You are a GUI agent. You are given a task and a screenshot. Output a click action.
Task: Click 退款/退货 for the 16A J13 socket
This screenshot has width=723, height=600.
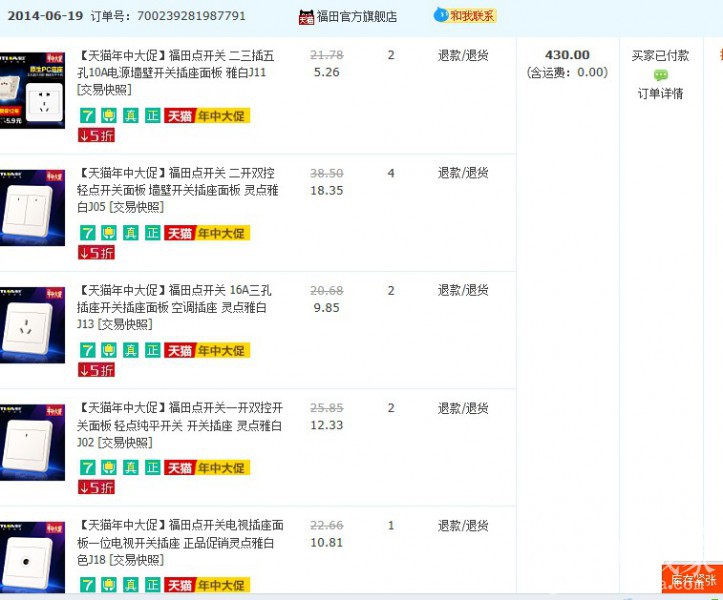(x=463, y=291)
